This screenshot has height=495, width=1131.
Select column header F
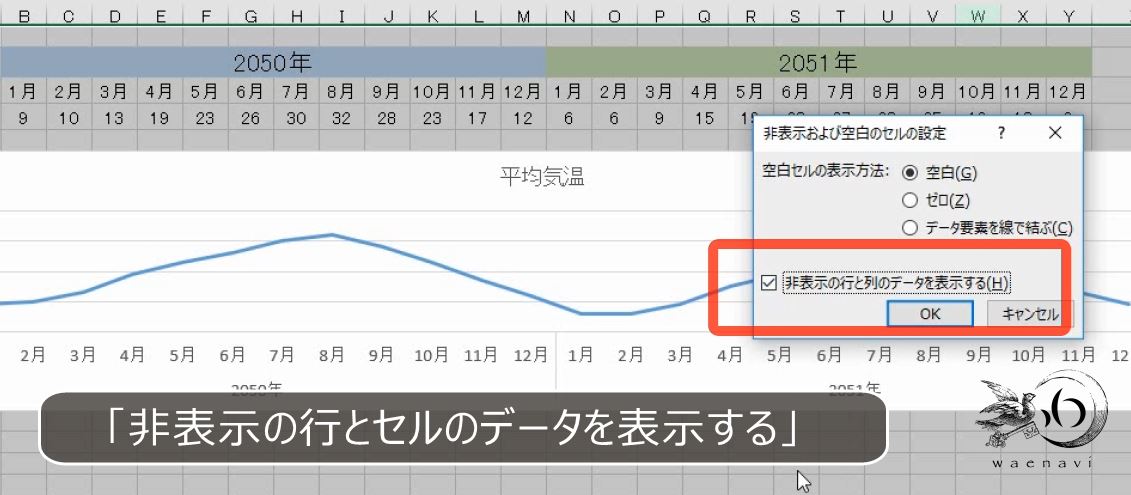coord(205,17)
